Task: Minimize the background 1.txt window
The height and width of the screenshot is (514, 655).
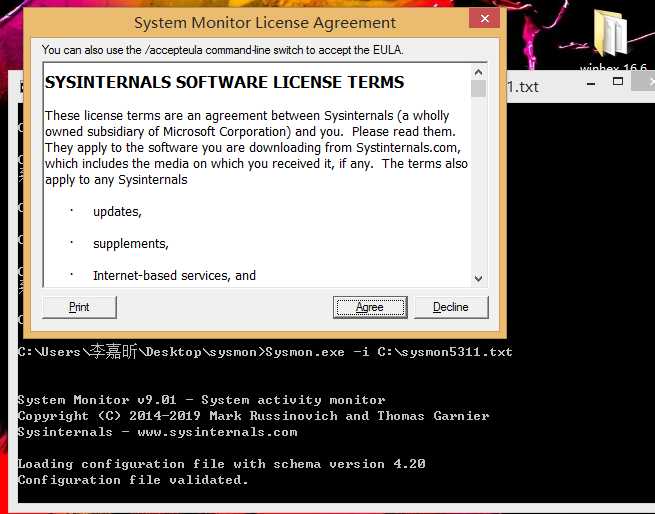Action: 591,84
